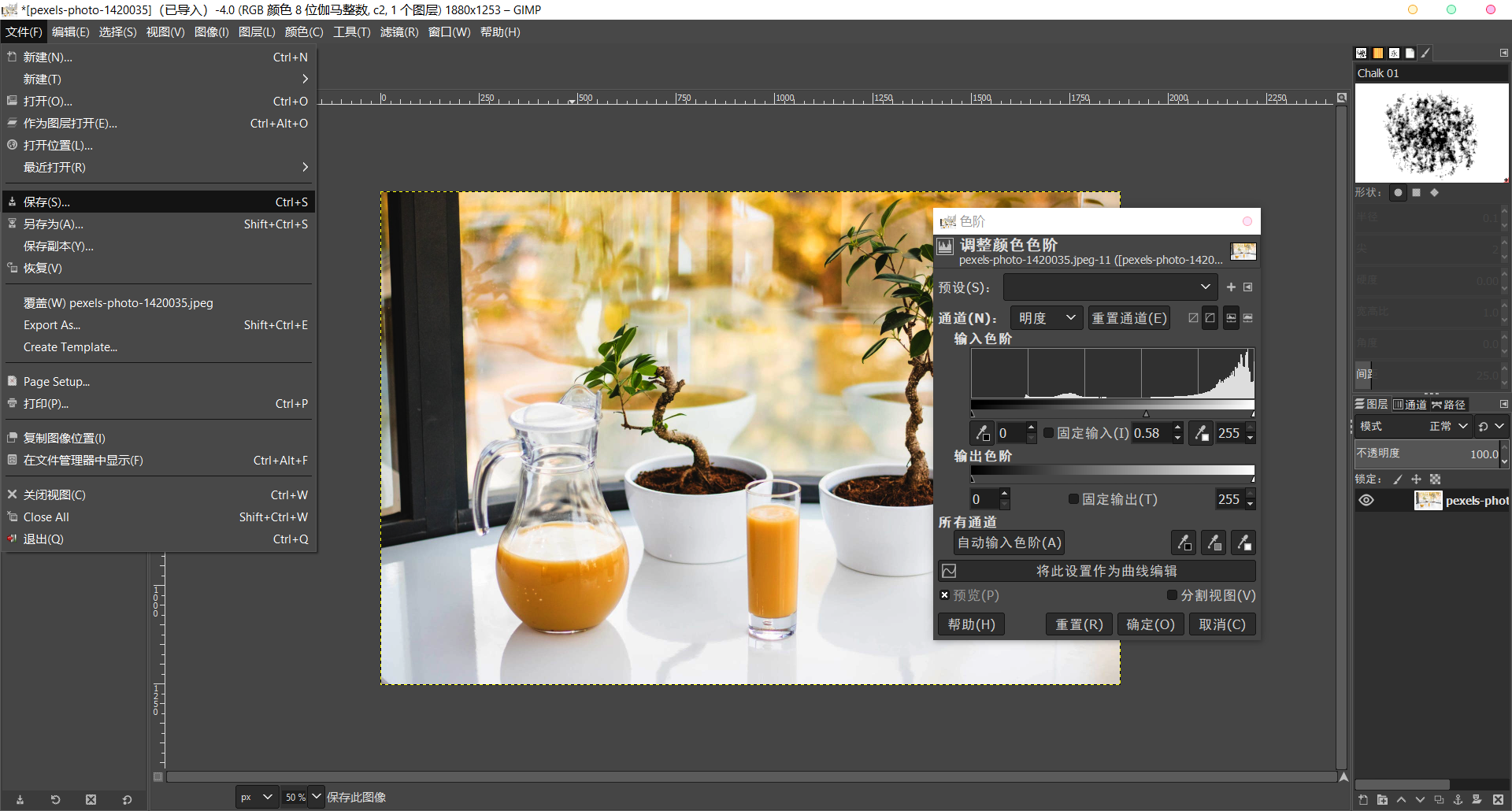
Task: Click 另存为(A)... menu entry
Action: (158, 224)
